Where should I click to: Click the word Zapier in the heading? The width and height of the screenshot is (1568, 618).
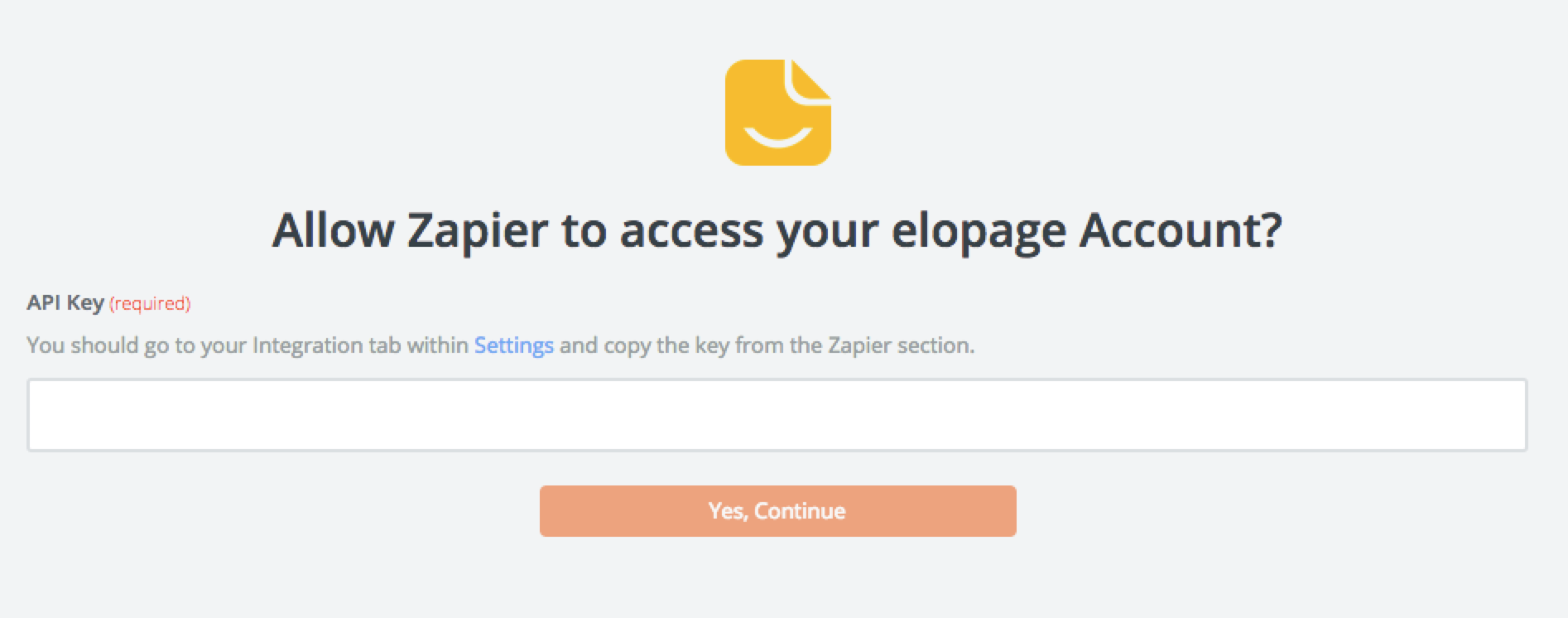point(477,230)
